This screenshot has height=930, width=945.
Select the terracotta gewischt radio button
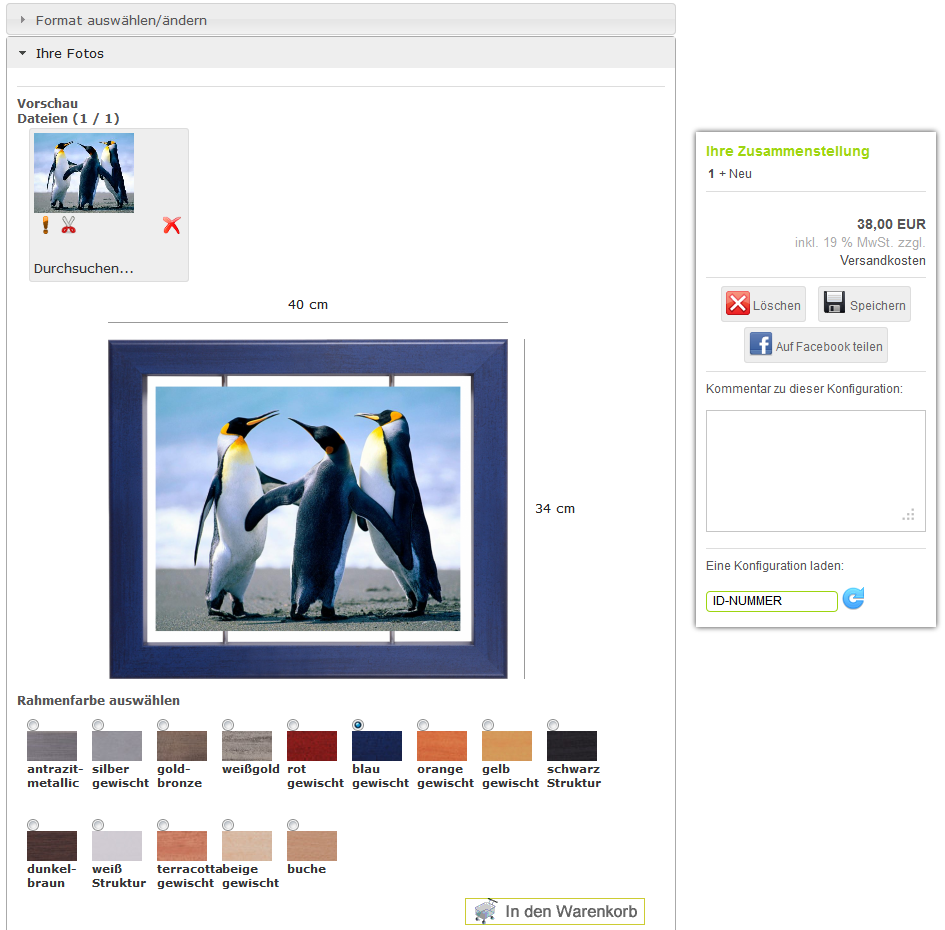tap(163, 825)
